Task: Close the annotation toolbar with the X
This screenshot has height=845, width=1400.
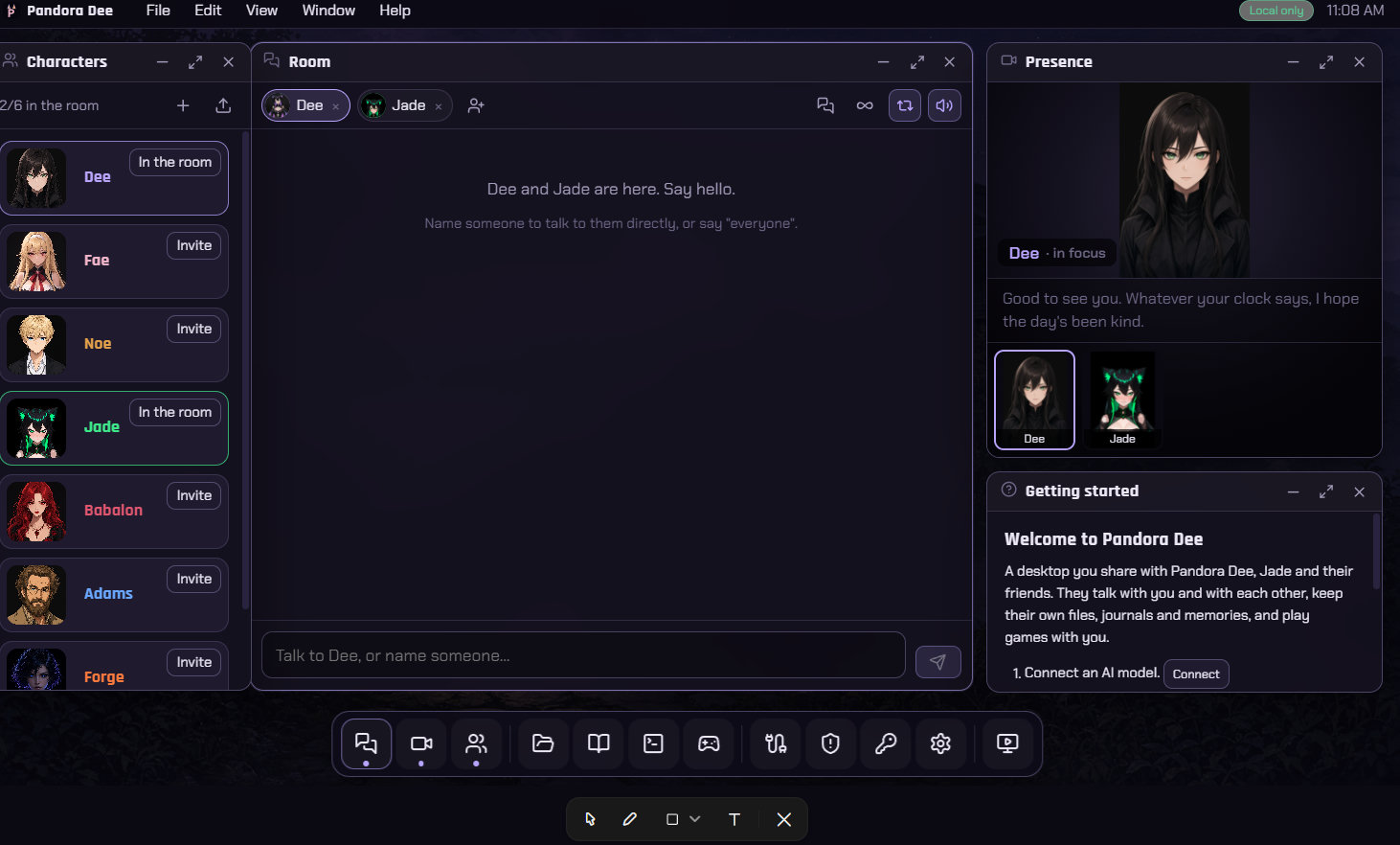Action: 784,819
